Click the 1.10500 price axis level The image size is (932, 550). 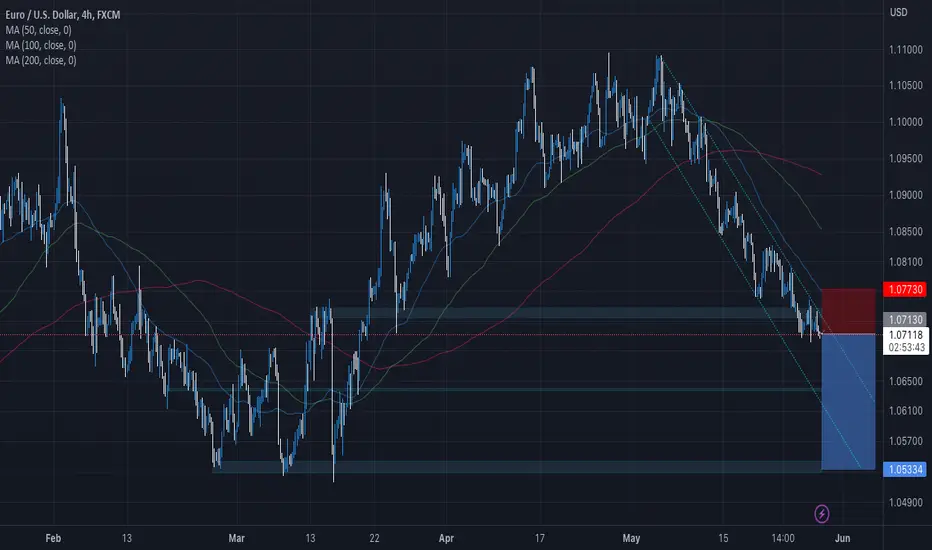click(906, 86)
